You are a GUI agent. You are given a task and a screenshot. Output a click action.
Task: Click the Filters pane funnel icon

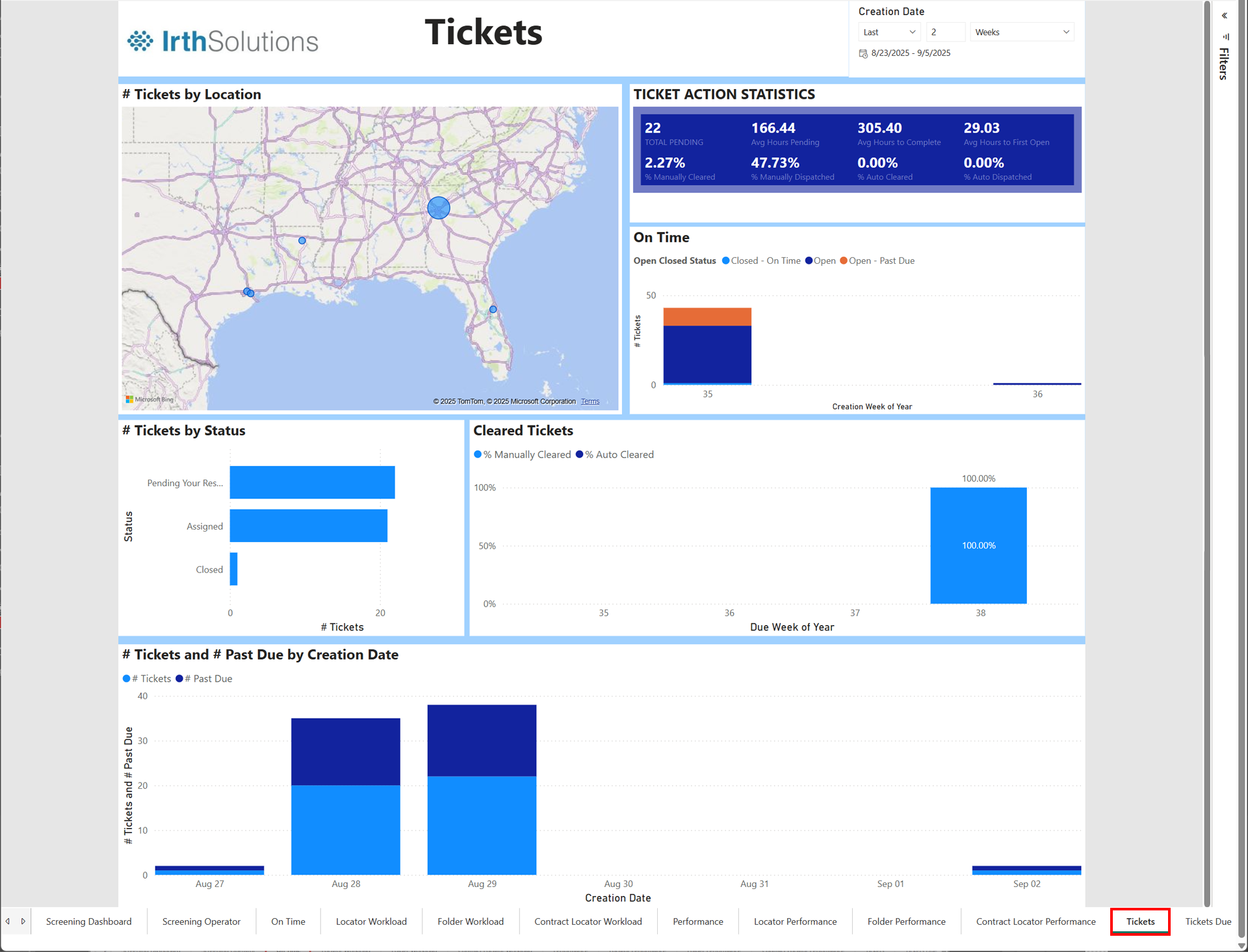(x=1226, y=37)
